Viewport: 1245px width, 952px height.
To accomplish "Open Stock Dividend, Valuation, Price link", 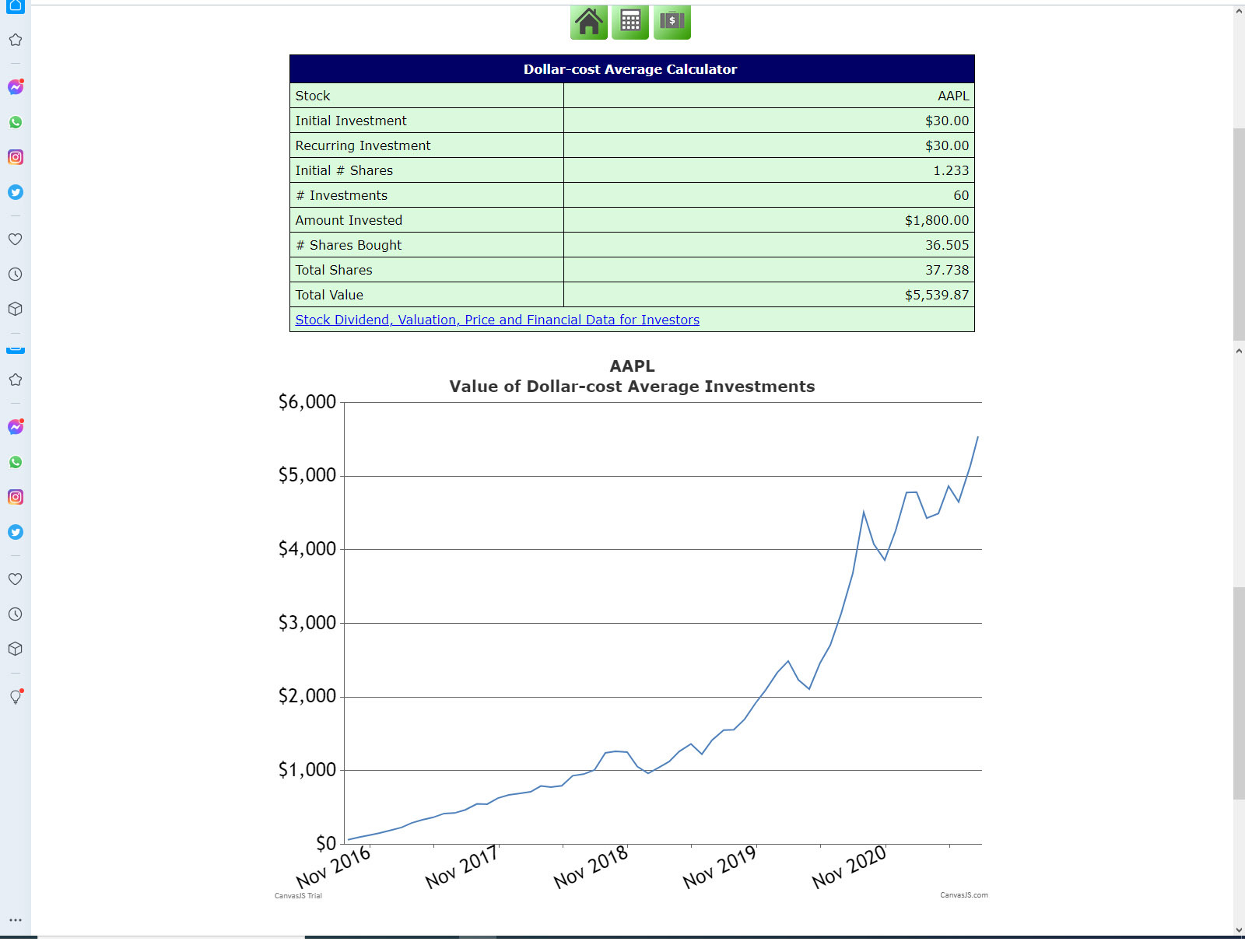I will point(497,320).
